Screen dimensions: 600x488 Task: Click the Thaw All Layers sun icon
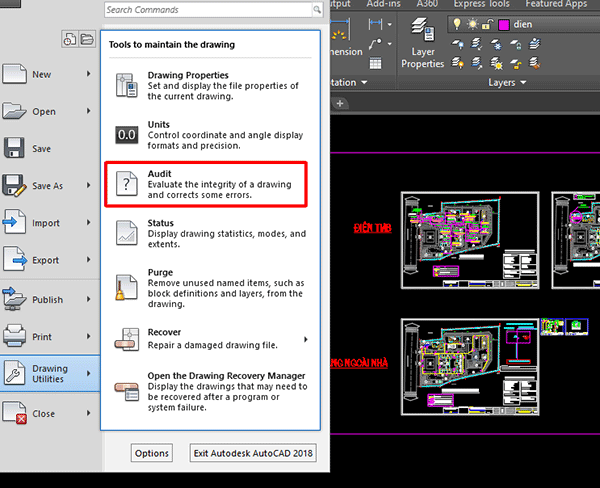pos(496,63)
